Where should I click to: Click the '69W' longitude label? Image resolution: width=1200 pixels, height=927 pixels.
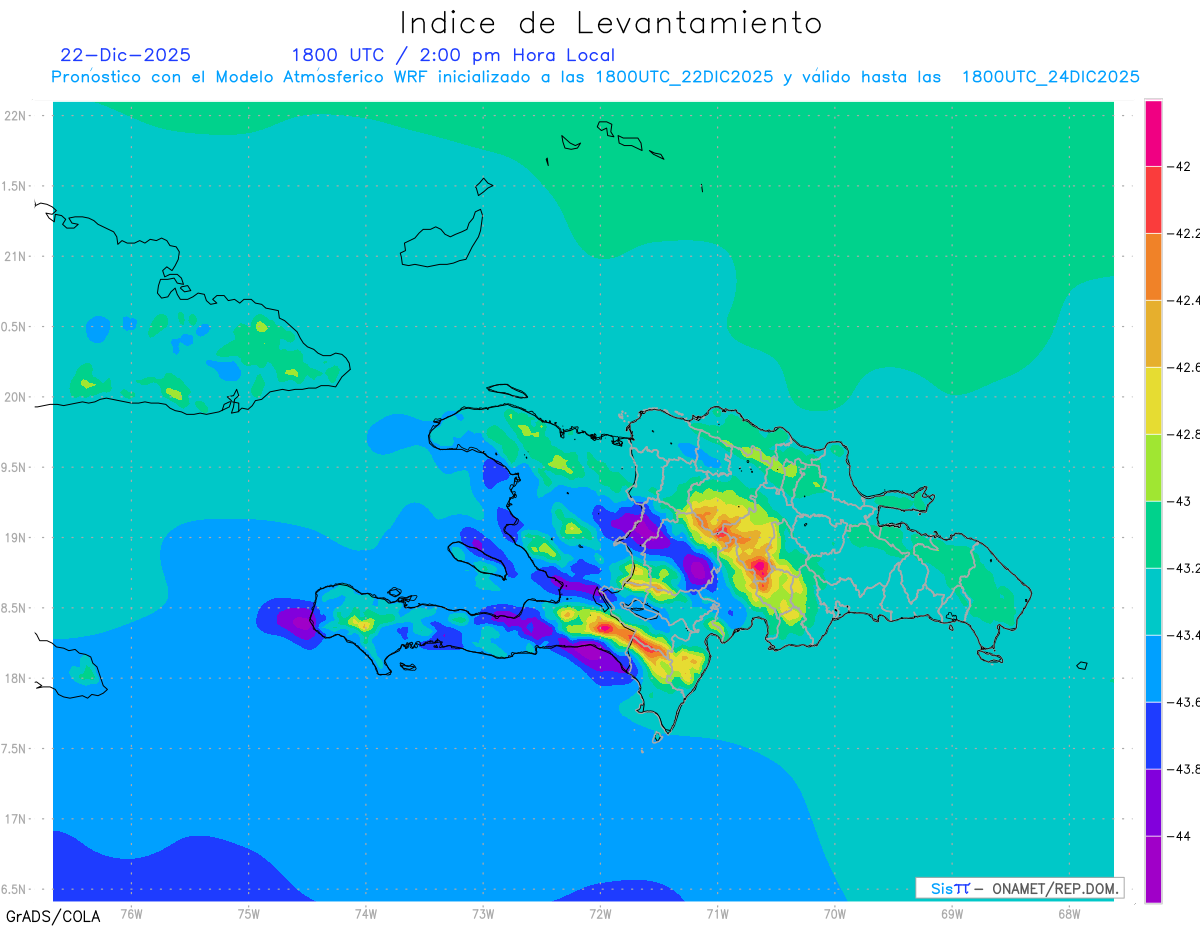tap(952, 913)
